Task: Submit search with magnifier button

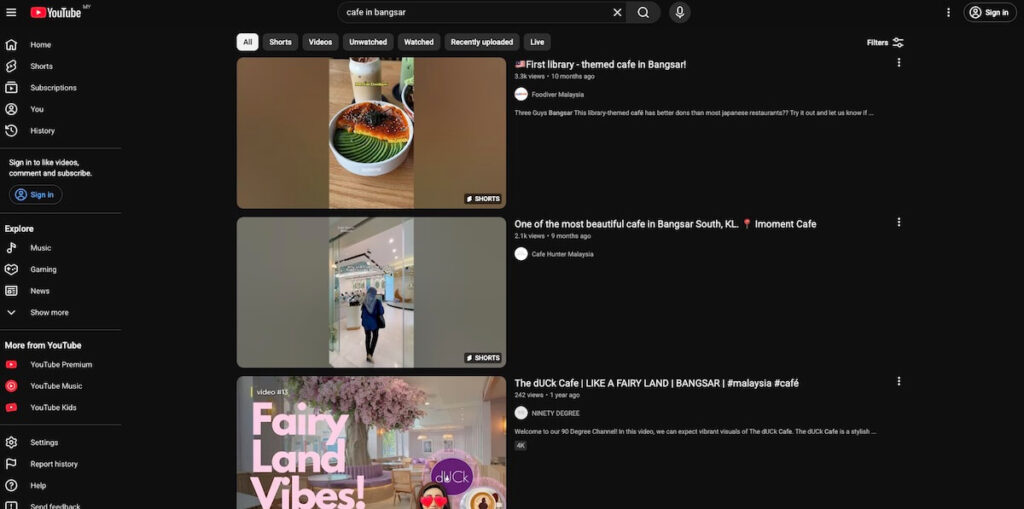Action: coord(643,12)
